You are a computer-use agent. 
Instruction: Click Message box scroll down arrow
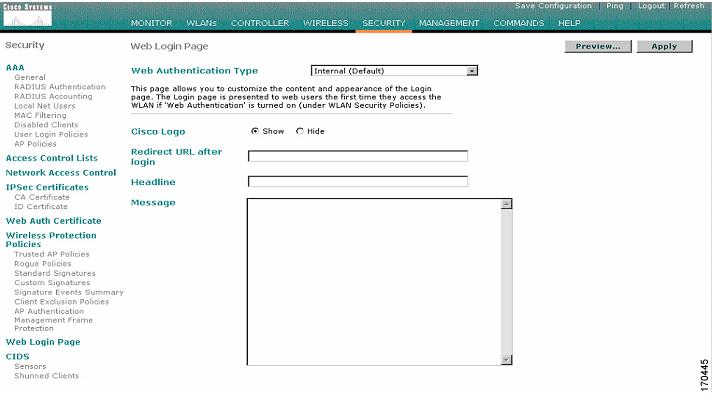[x=506, y=360]
